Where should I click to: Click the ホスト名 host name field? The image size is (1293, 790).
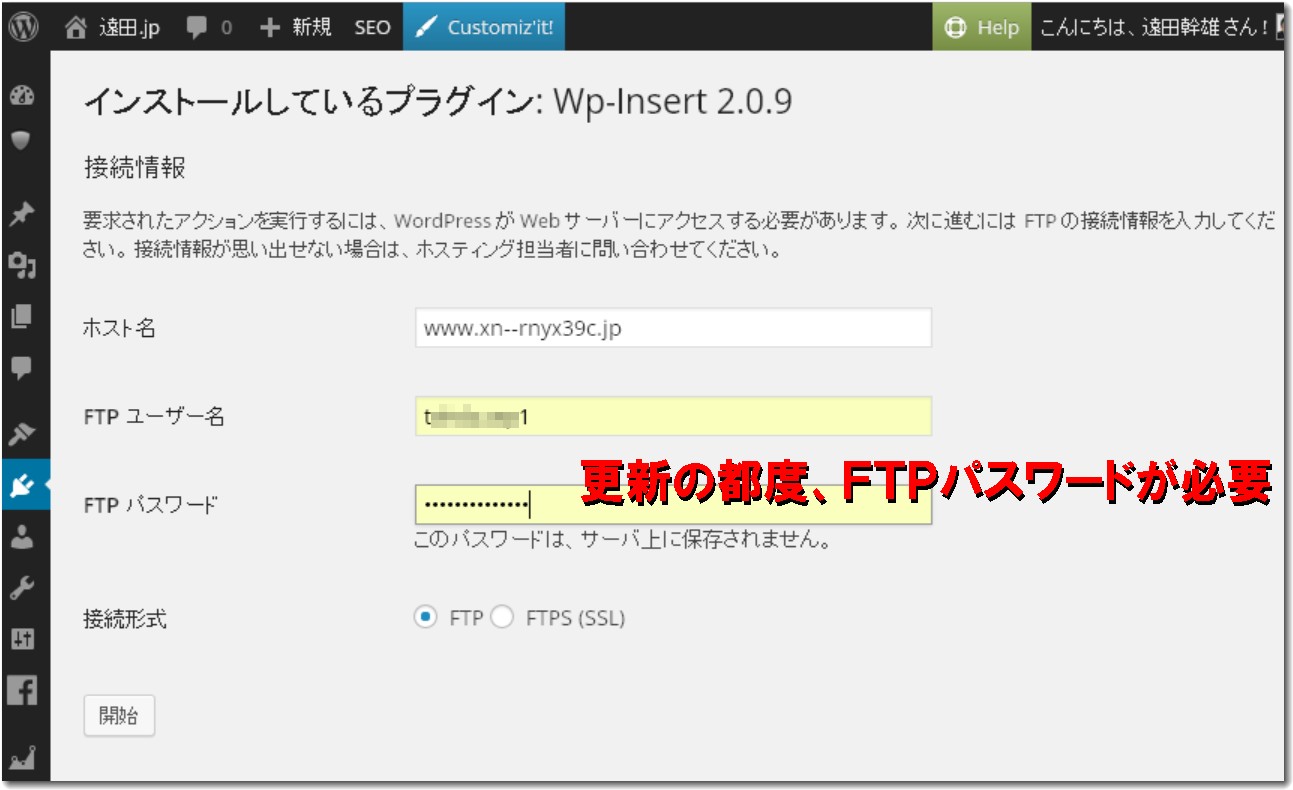click(673, 327)
